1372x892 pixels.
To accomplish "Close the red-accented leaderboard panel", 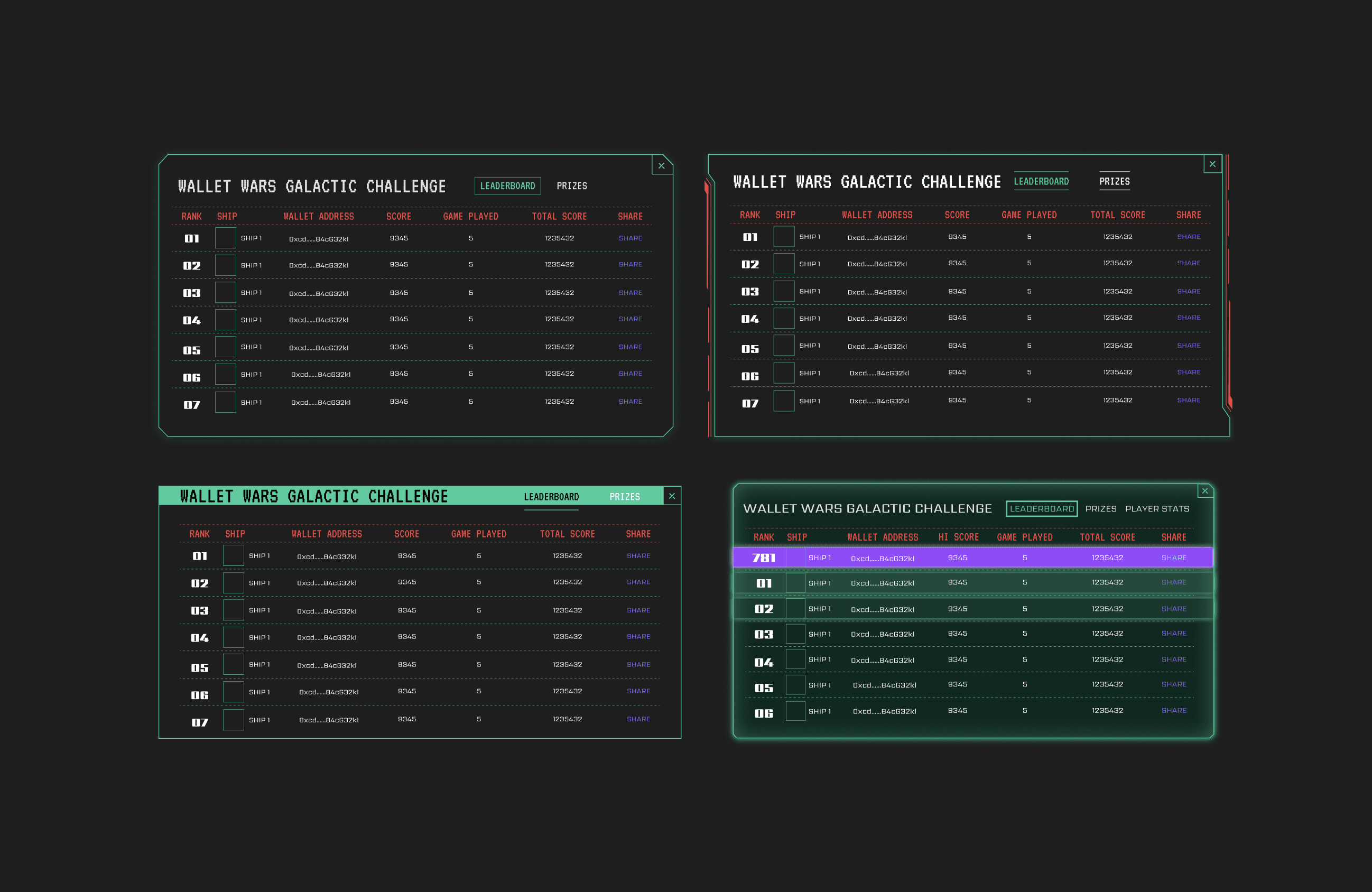I will (1212, 164).
